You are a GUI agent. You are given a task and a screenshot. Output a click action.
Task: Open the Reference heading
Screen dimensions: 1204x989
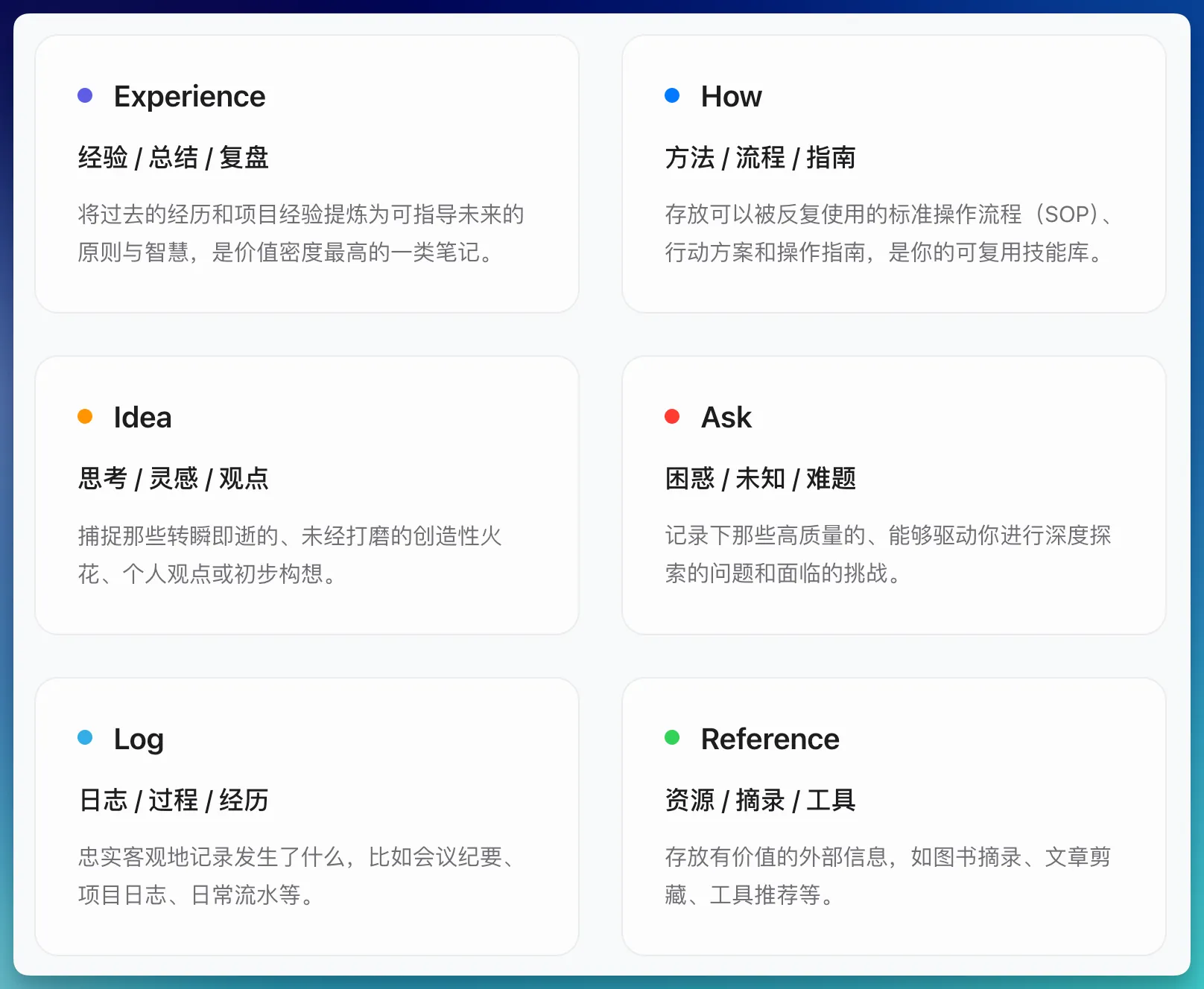770,740
